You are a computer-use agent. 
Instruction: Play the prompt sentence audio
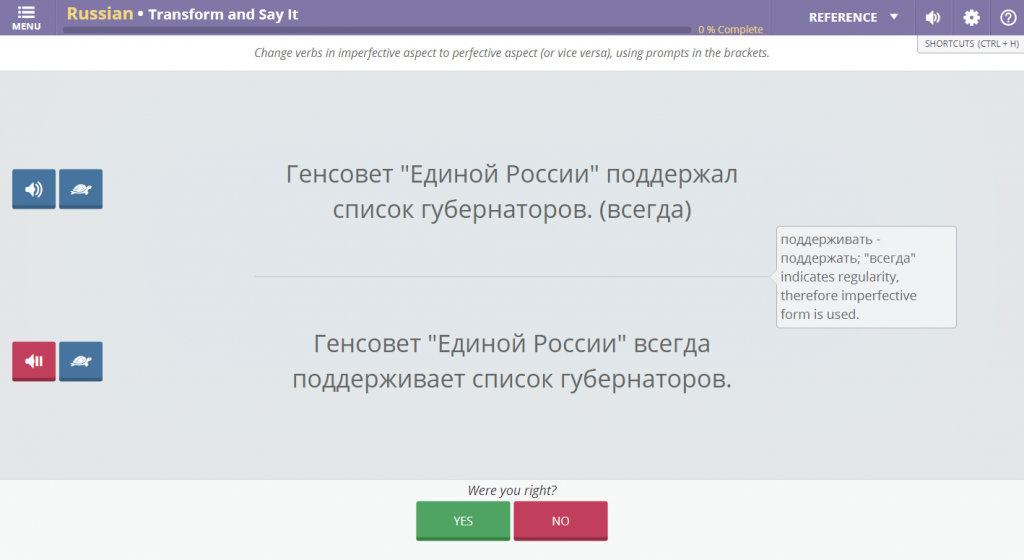click(x=34, y=189)
